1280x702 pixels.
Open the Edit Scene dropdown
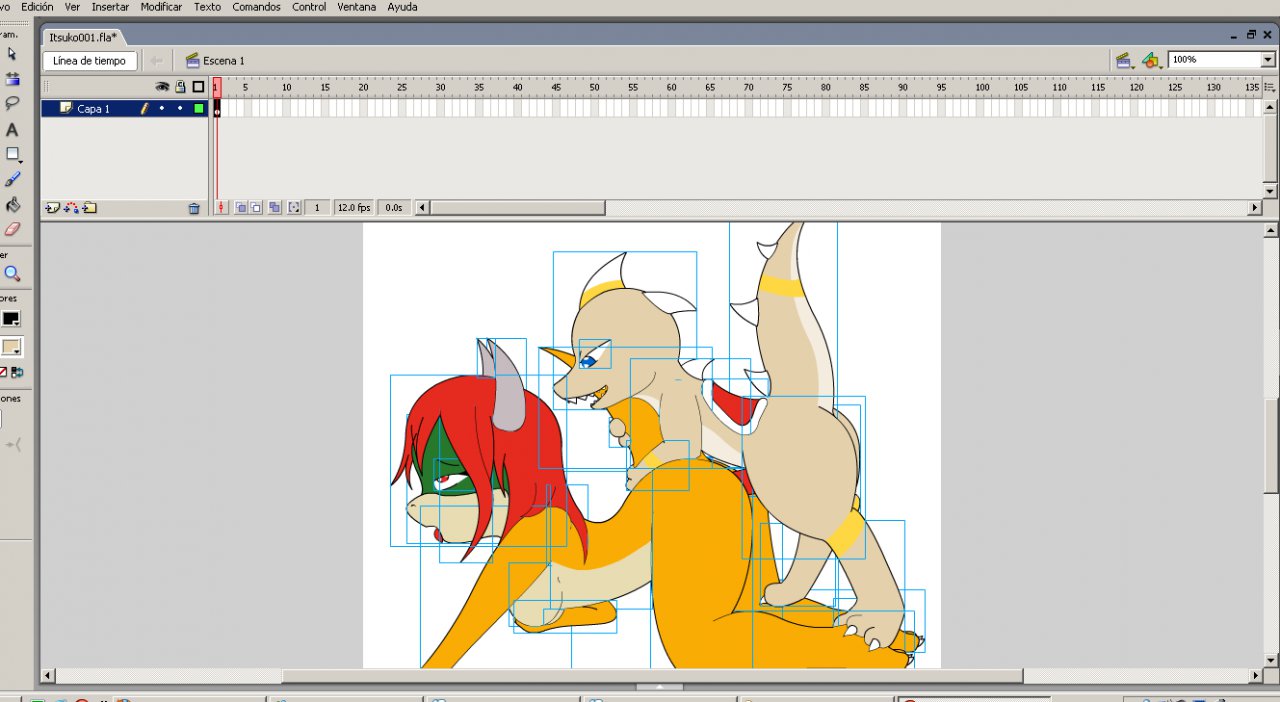coord(1125,61)
